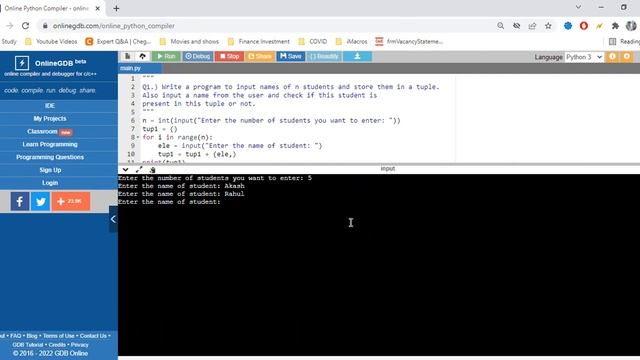Download the source code
This screenshot has width=640, height=360.
coord(357,56)
